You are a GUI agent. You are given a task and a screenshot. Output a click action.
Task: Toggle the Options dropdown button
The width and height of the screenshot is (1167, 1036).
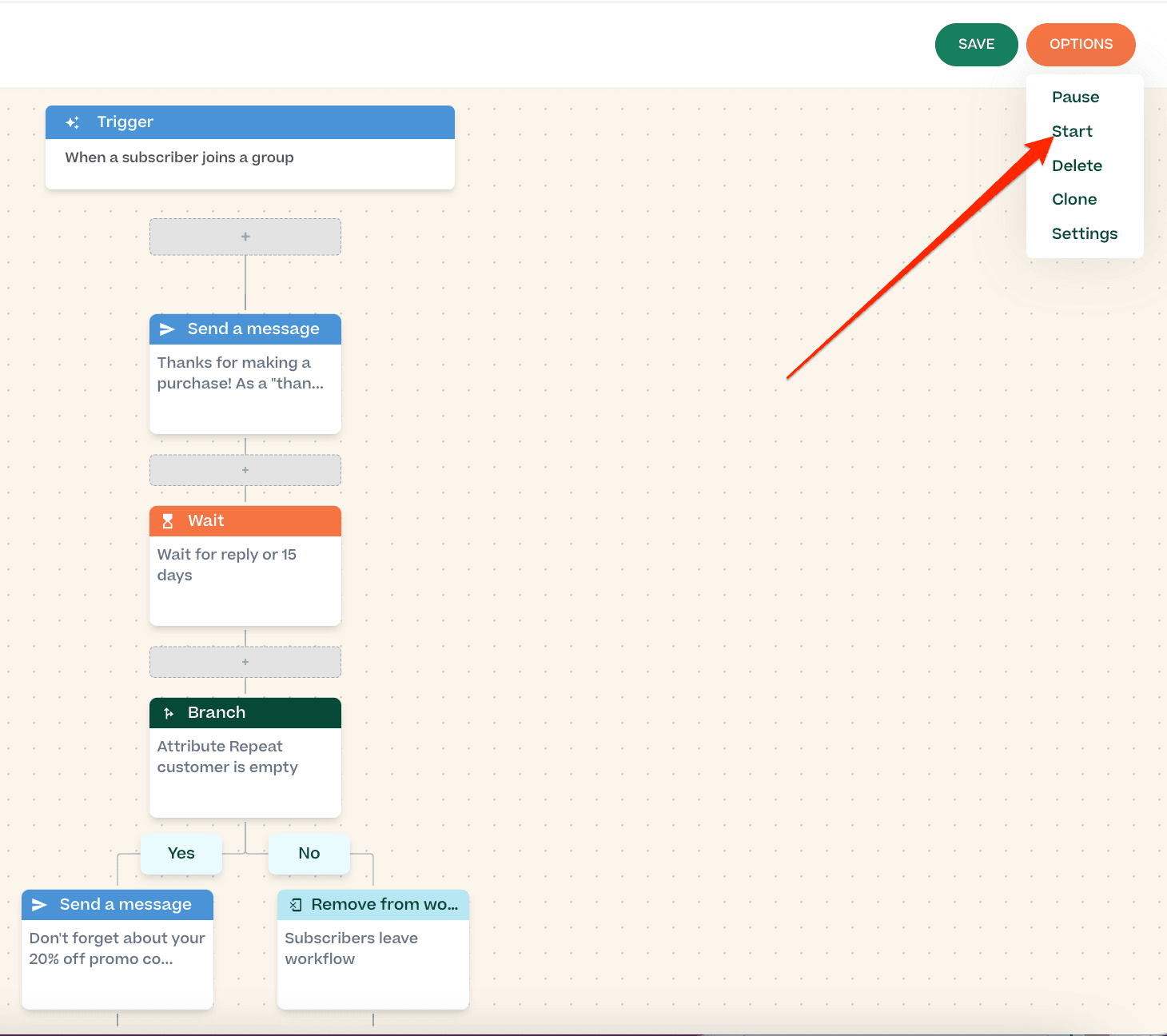1081,45
